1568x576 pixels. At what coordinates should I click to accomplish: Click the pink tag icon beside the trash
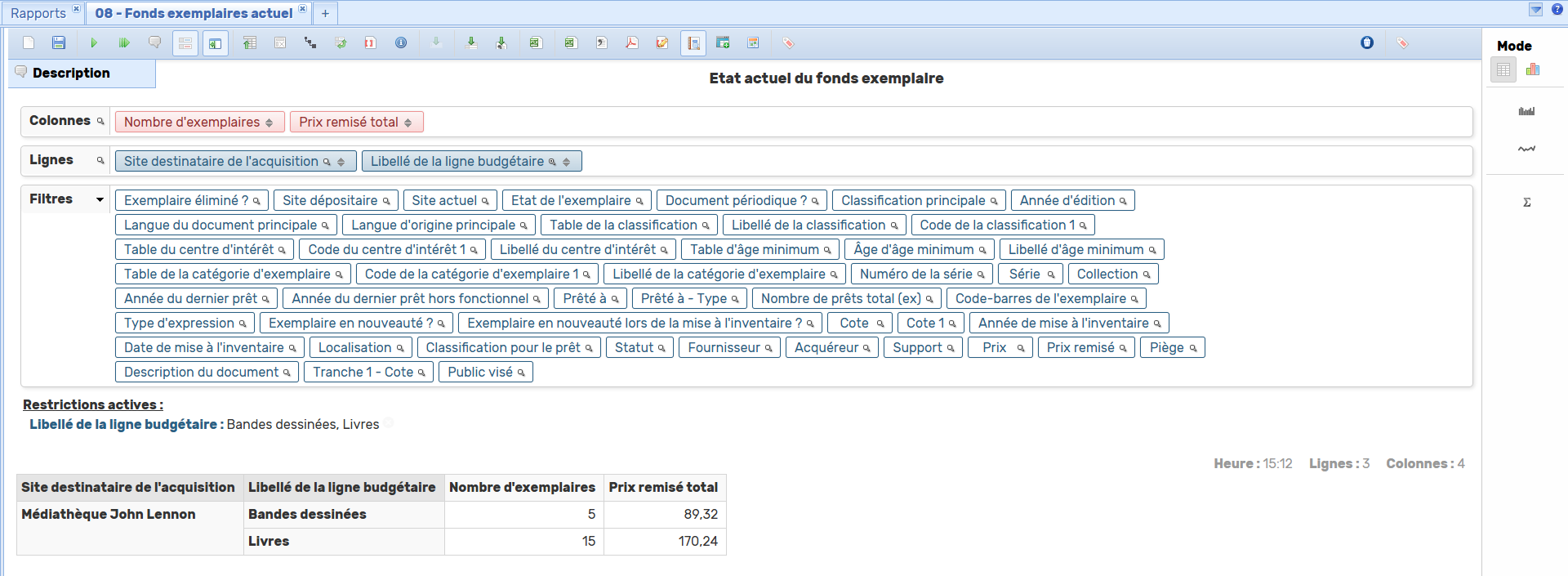(1402, 42)
